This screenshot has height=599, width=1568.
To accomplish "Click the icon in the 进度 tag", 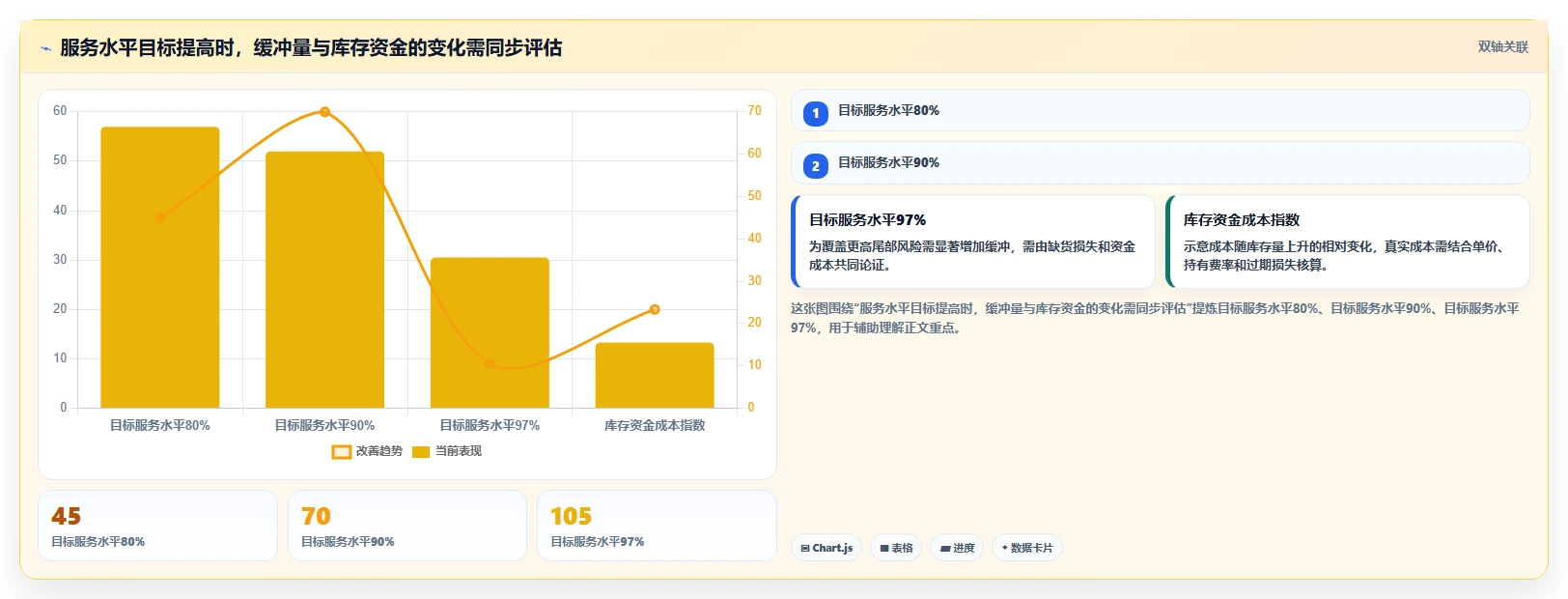I will click(x=945, y=549).
